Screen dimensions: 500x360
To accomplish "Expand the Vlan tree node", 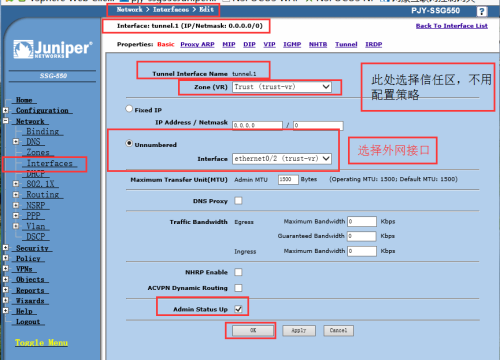I will click(x=16, y=226).
